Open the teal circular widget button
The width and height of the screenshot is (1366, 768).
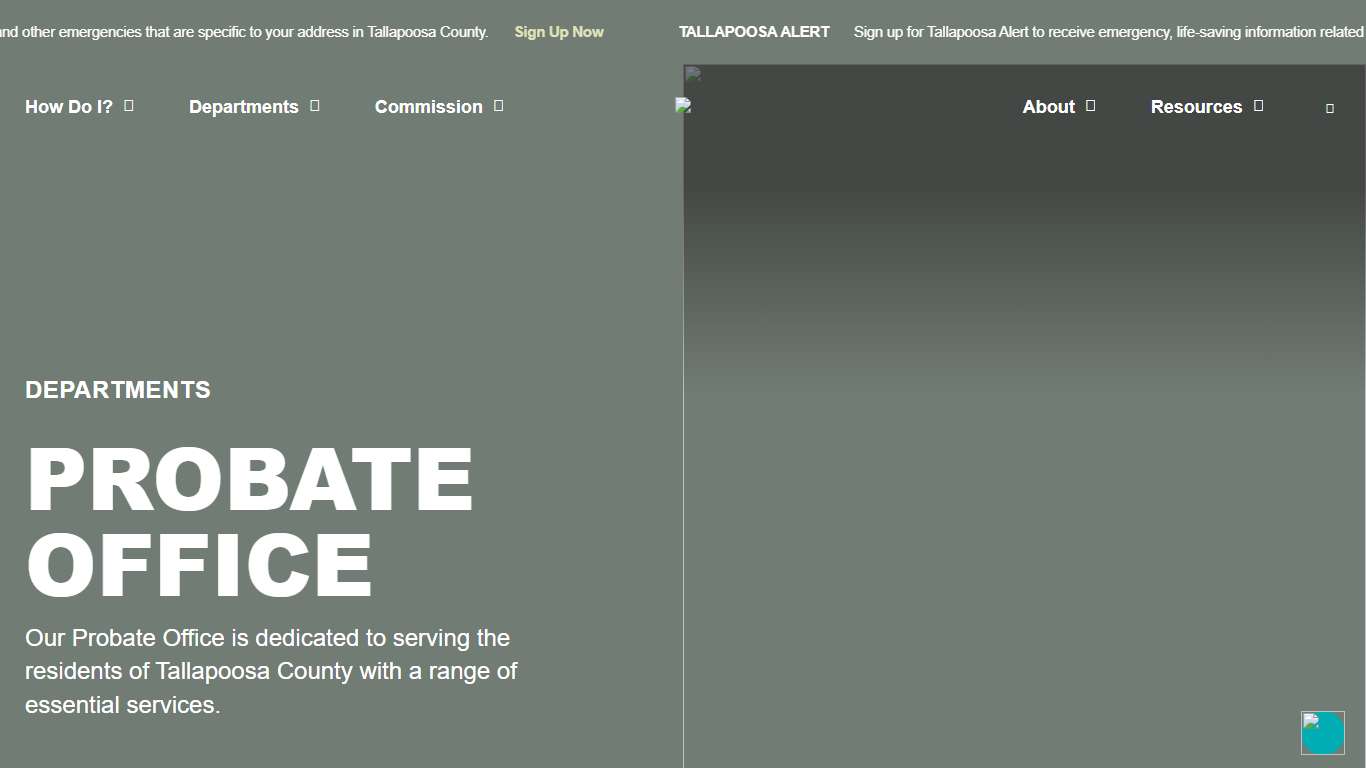pos(1322,733)
